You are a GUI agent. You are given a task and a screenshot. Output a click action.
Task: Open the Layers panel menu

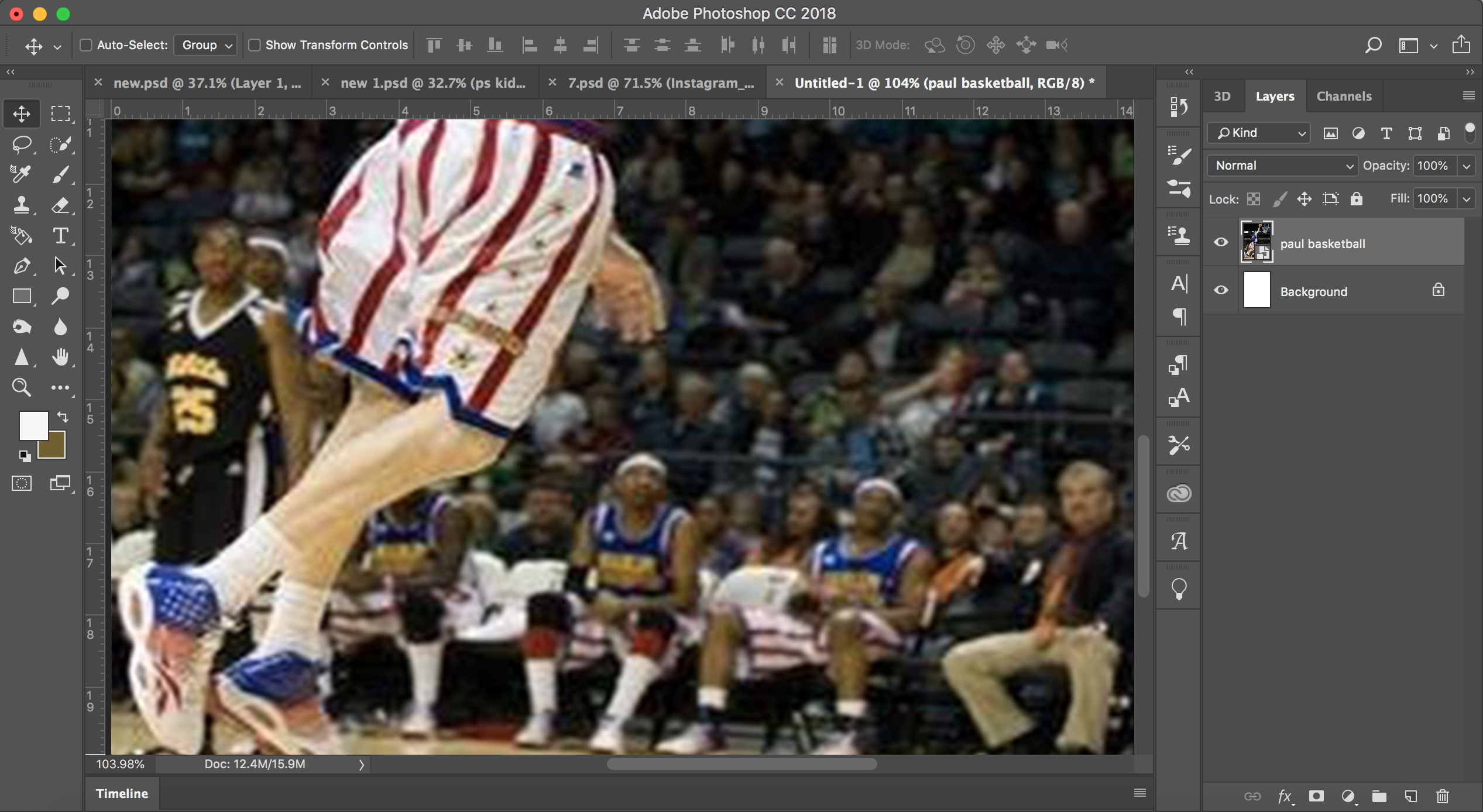[1468, 95]
